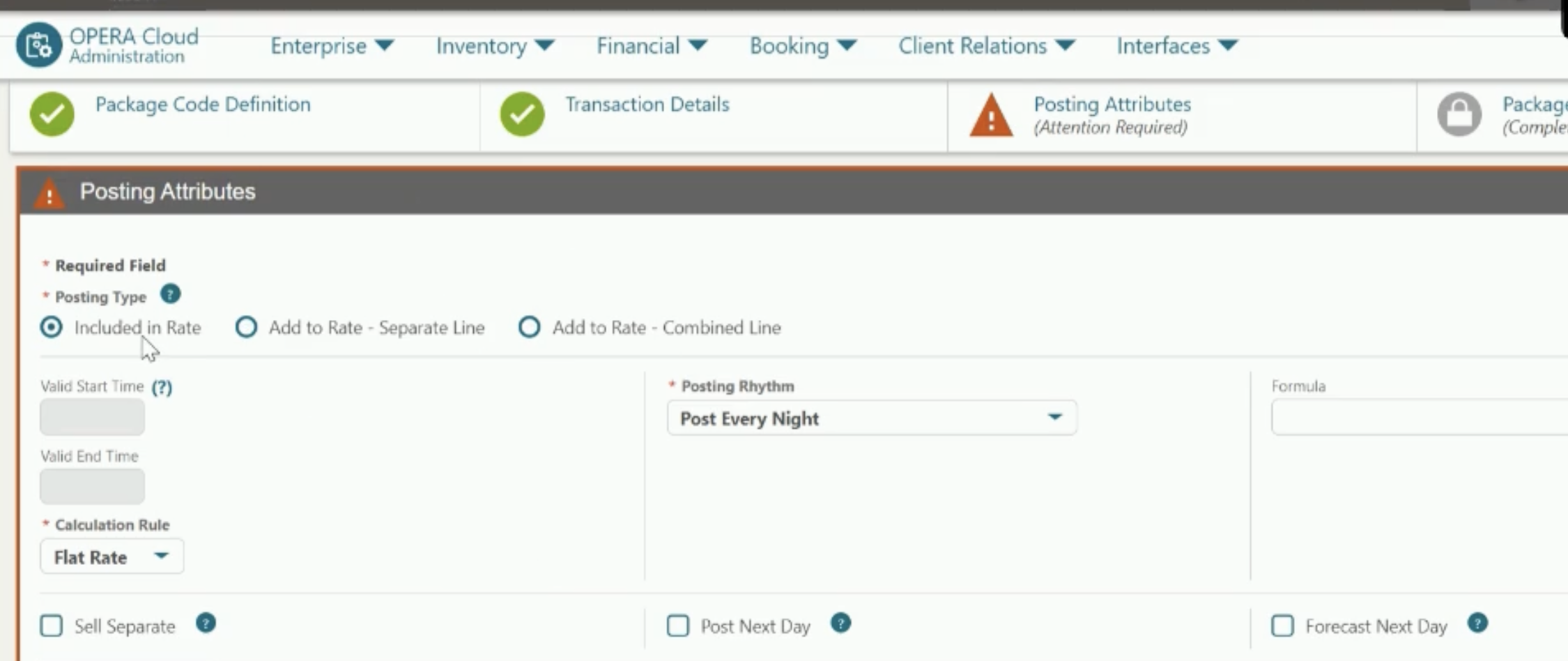Check the Post Next Day box

[x=677, y=625]
